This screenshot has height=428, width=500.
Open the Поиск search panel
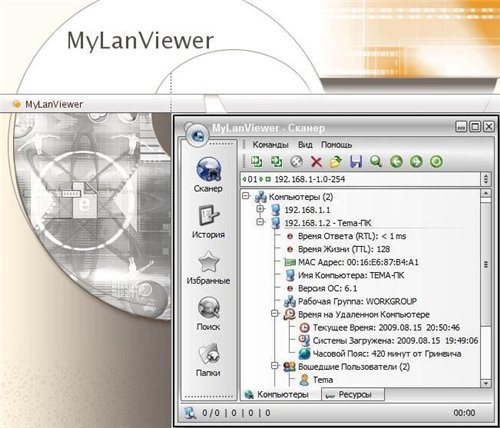click(x=208, y=314)
